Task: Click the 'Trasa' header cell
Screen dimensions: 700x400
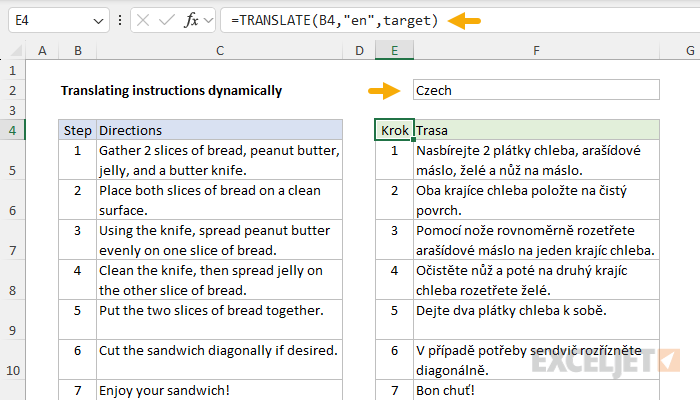Action: (536, 130)
